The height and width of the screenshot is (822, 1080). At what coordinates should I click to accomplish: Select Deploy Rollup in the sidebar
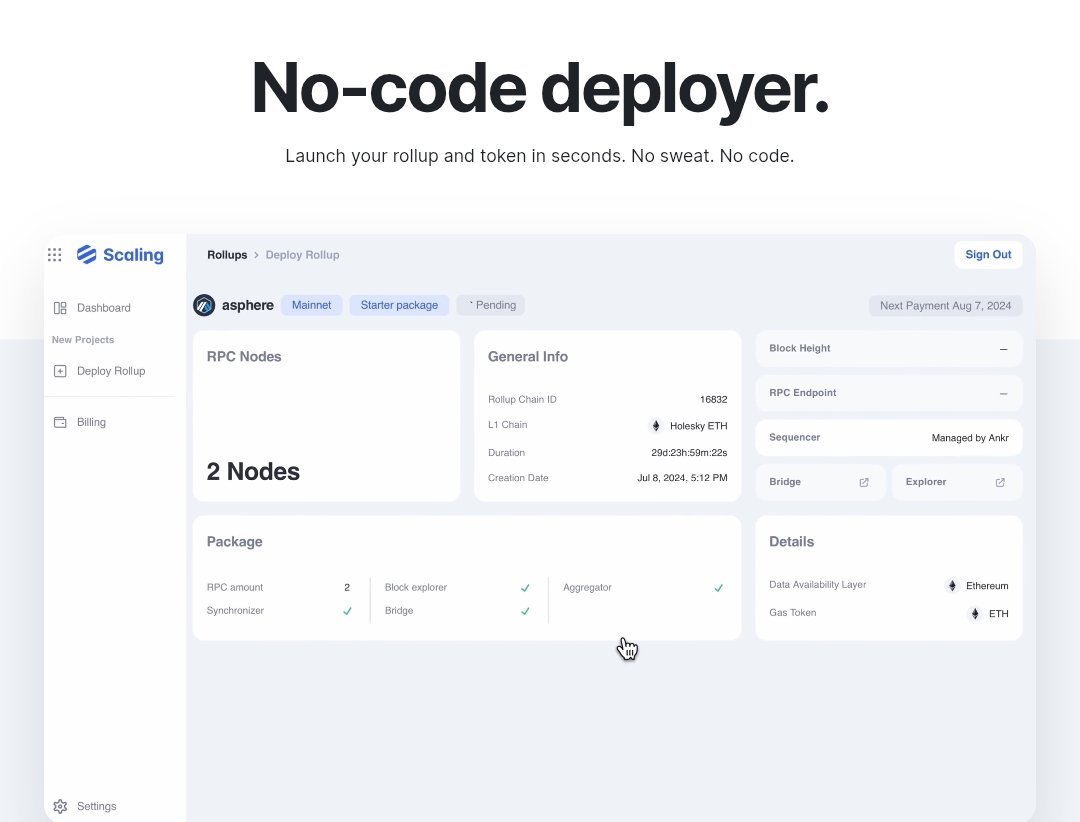click(x=100, y=371)
